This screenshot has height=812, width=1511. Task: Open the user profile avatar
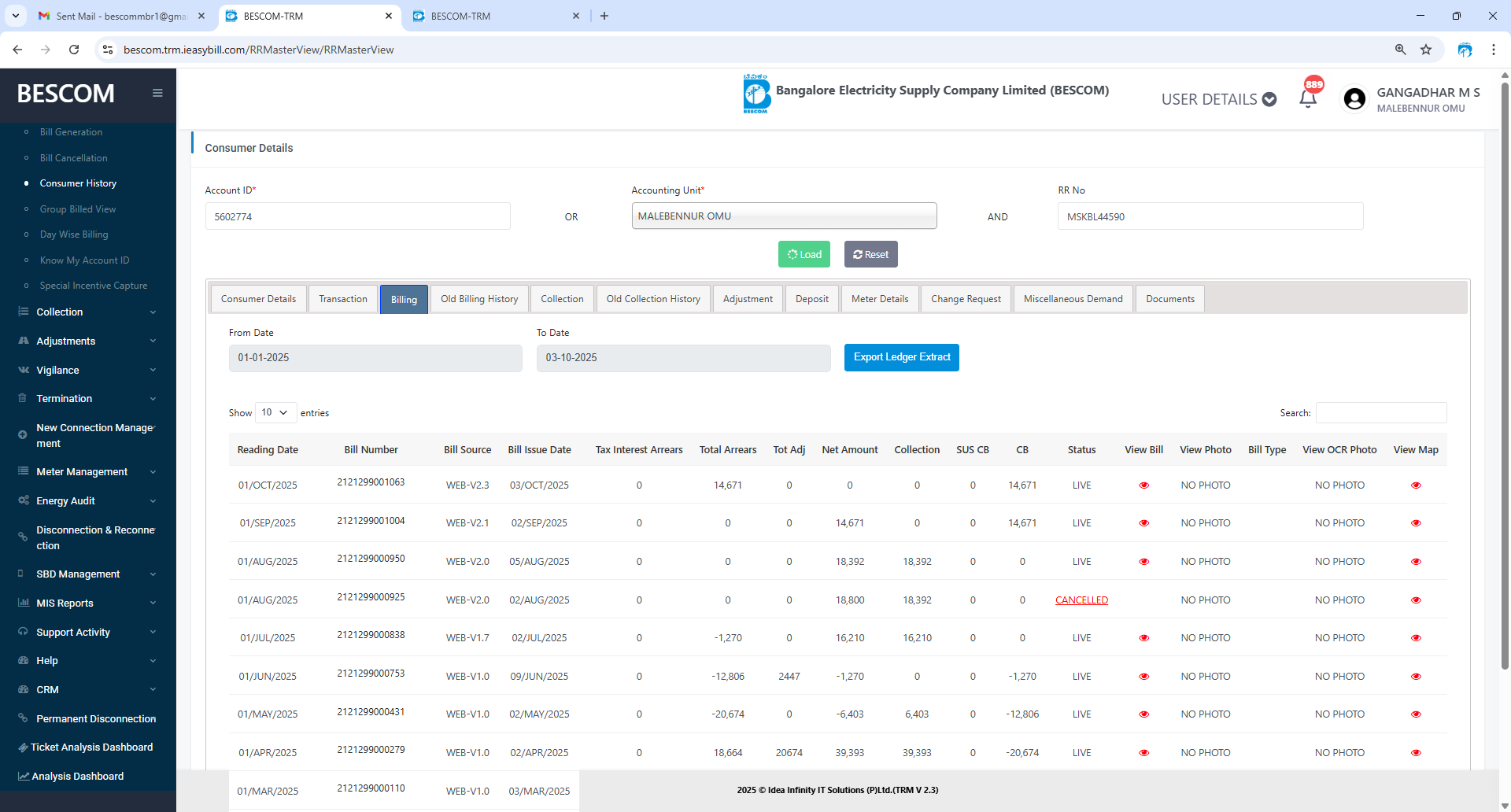[x=1354, y=99]
